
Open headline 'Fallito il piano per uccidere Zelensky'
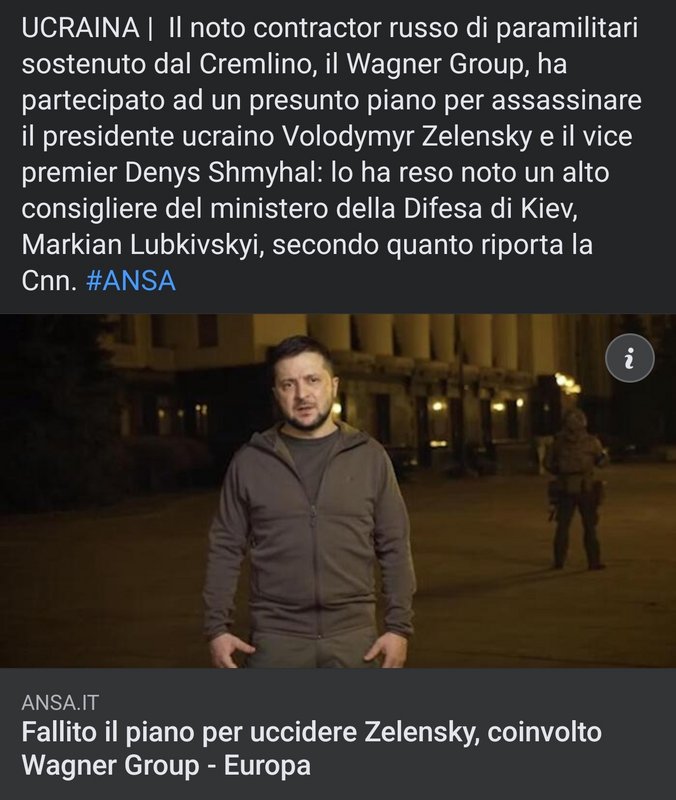pyautogui.click(x=251, y=732)
